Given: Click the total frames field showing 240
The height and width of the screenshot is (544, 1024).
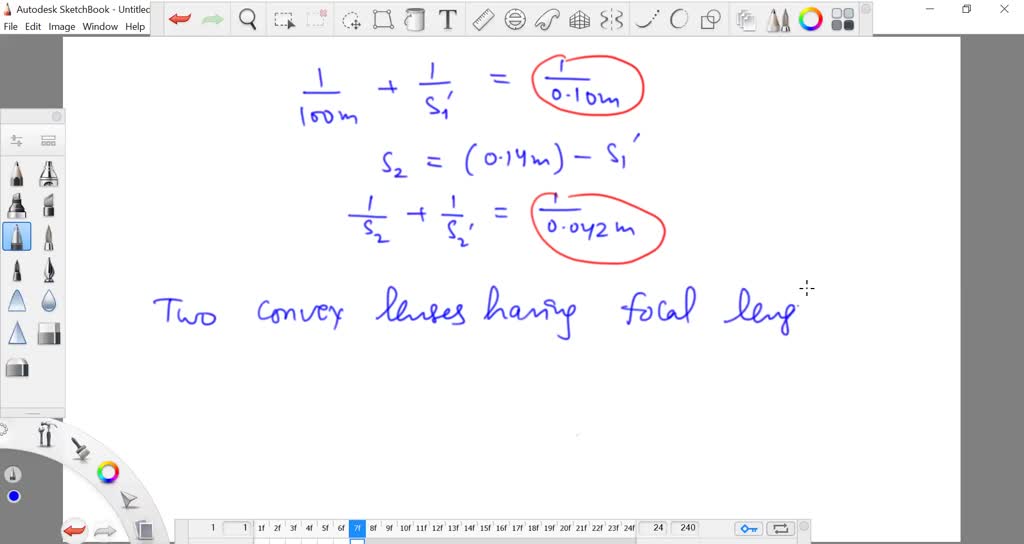Looking at the screenshot, I should click(685, 528).
